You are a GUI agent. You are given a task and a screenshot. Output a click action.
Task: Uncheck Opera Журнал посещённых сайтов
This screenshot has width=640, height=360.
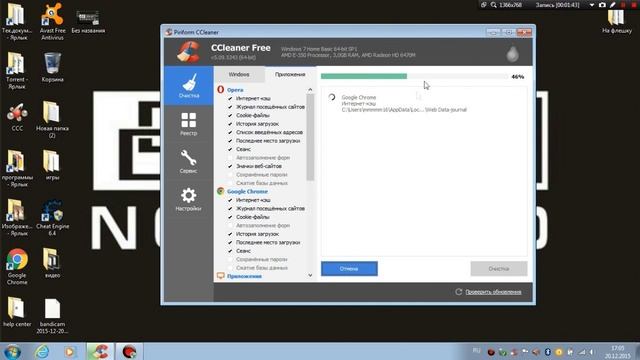230,107
